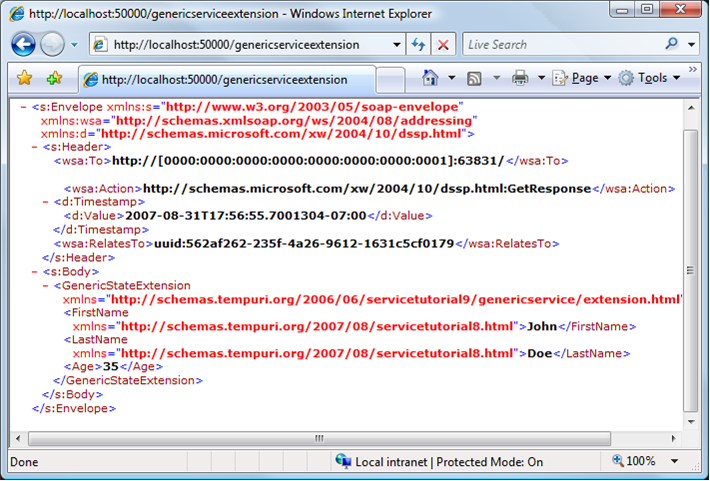Viewport: 710px width, 481px height.
Task: Click the Protected Mode: On status text
Action: coord(489,462)
